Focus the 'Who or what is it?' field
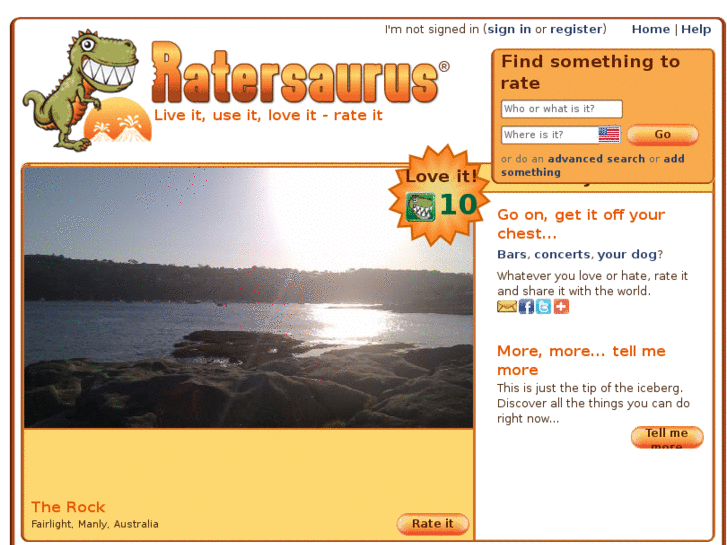 [561, 109]
